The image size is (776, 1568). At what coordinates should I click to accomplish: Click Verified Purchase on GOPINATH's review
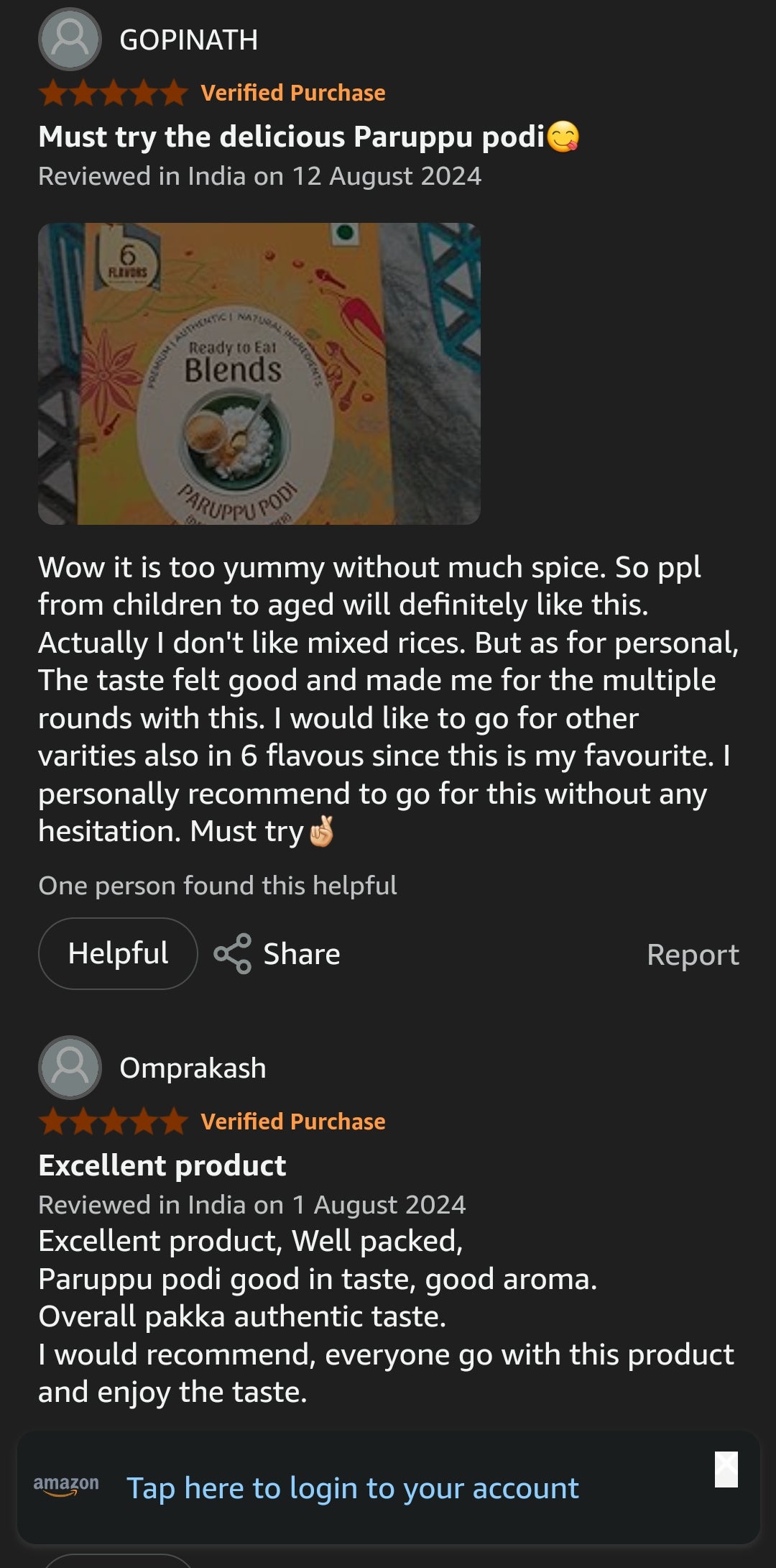click(x=293, y=93)
